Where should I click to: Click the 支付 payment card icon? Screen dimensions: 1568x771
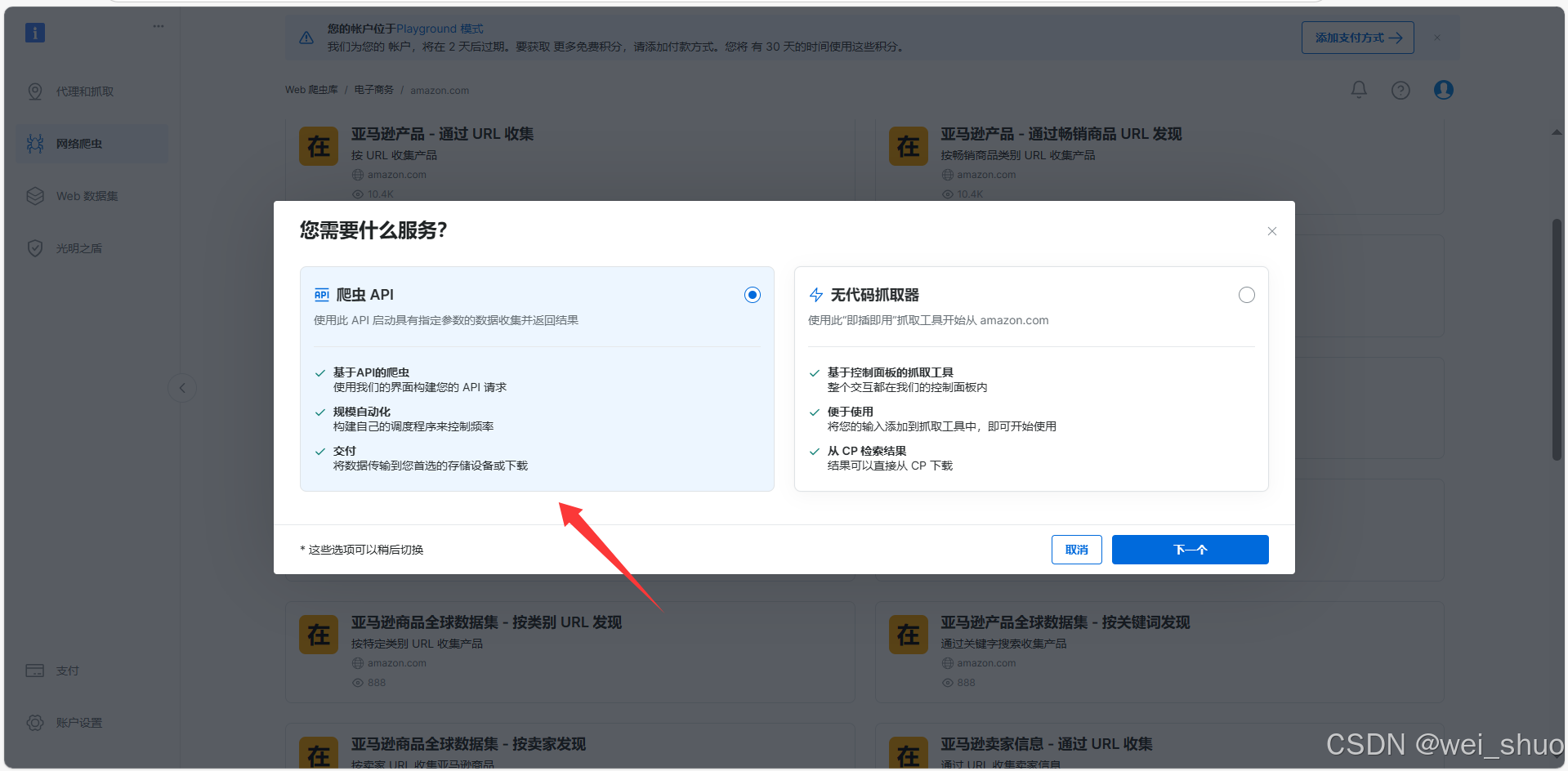(x=35, y=670)
